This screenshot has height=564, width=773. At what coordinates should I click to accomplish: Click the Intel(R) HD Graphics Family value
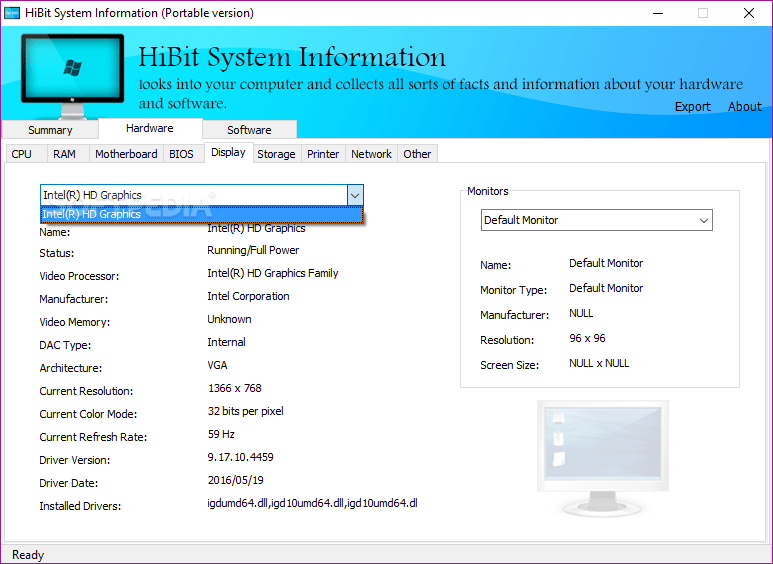(x=273, y=273)
